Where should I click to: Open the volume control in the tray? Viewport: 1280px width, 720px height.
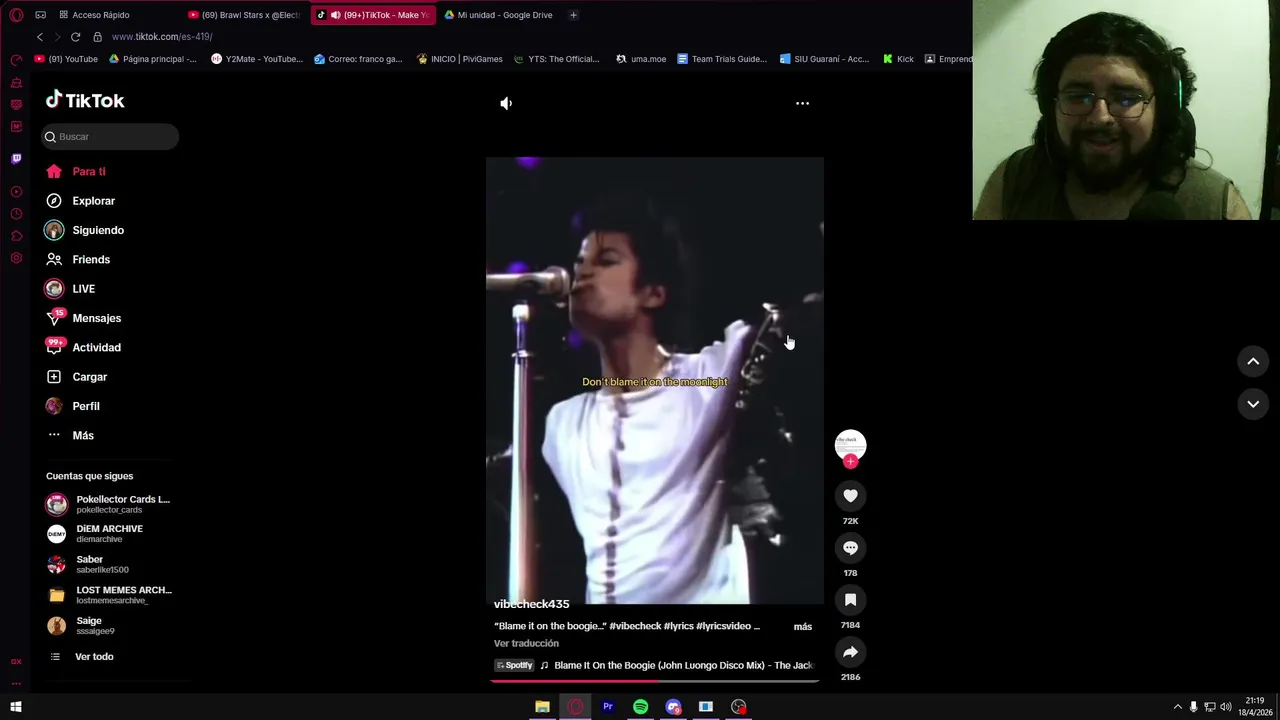click(x=1225, y=707)
